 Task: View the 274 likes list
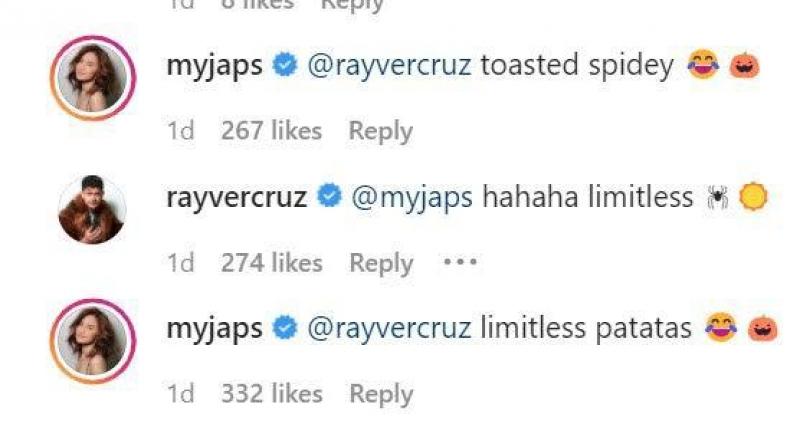[272, 263]
